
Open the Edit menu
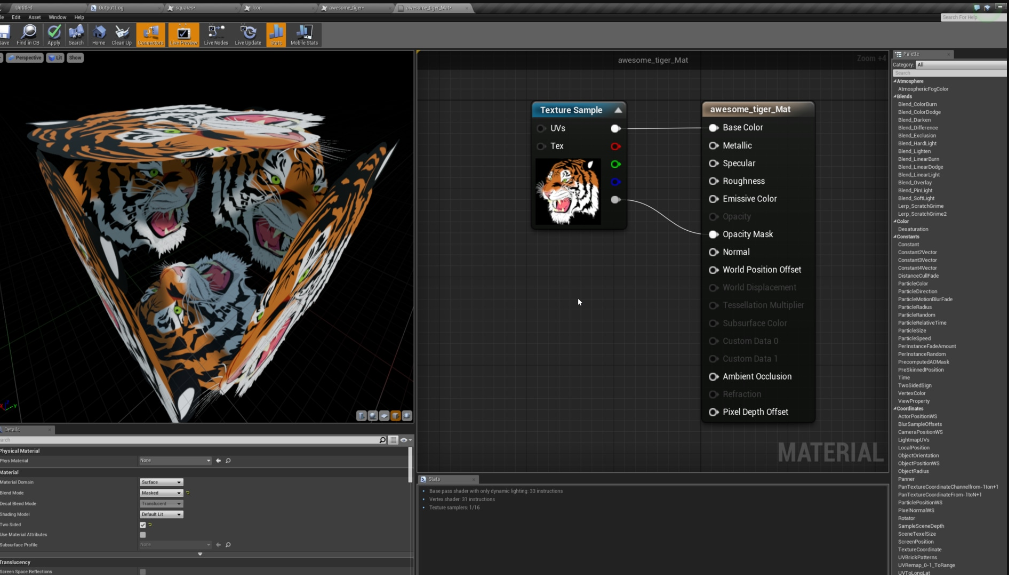point(16,17)
